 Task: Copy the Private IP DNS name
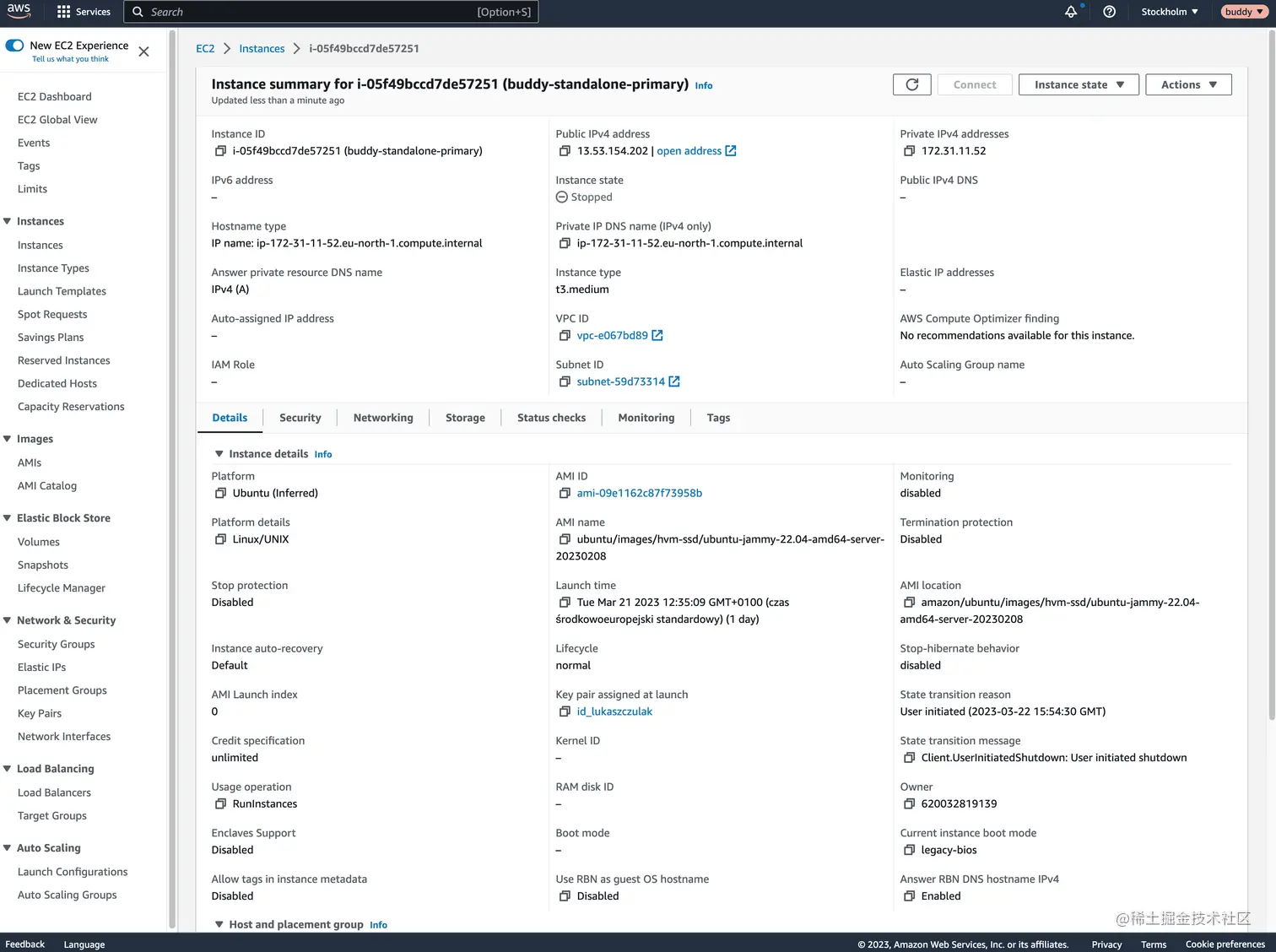[565, 243]
